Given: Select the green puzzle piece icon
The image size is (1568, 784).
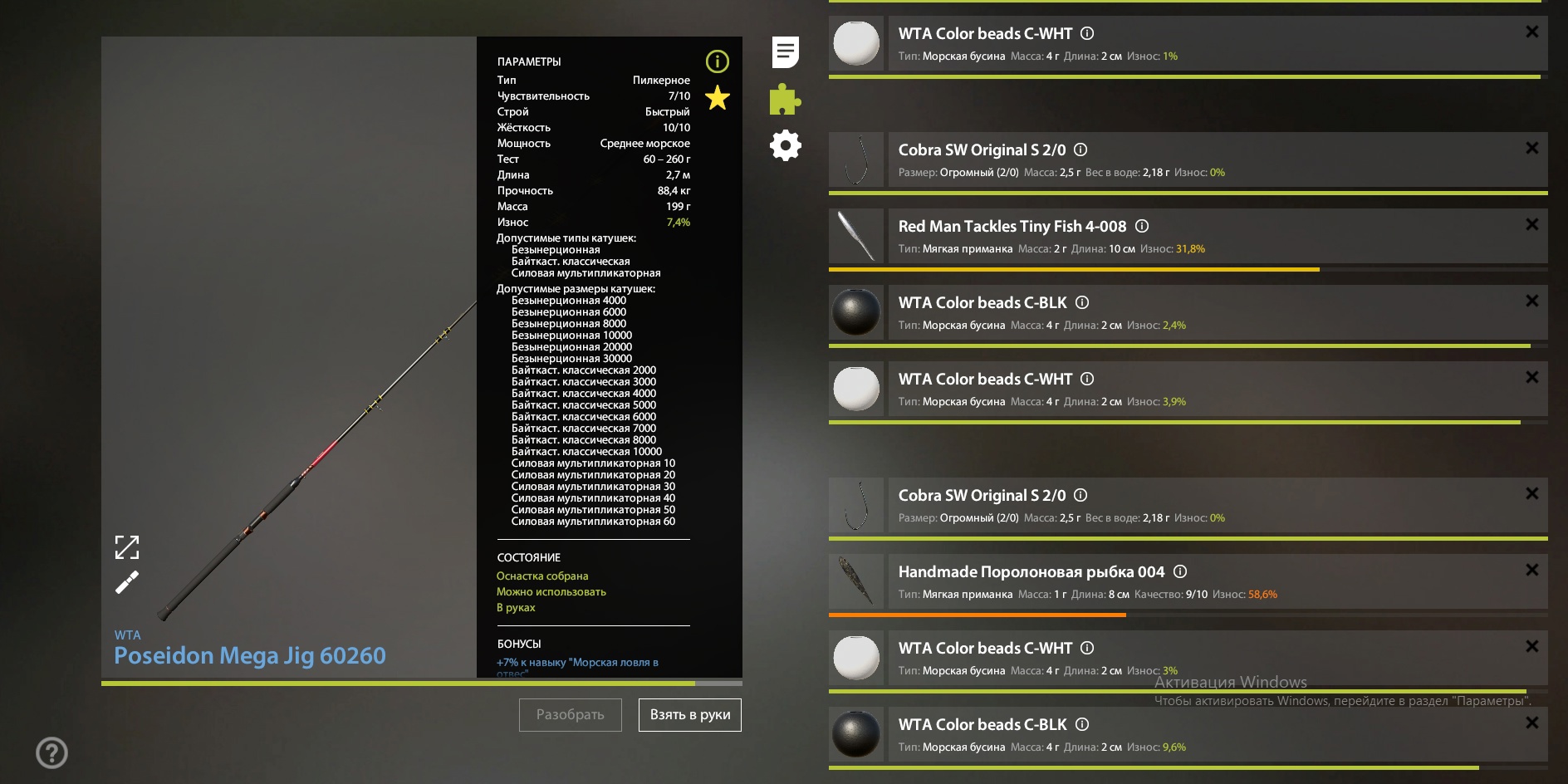Looking at the screenshot, I should click(x=785, y=99).
